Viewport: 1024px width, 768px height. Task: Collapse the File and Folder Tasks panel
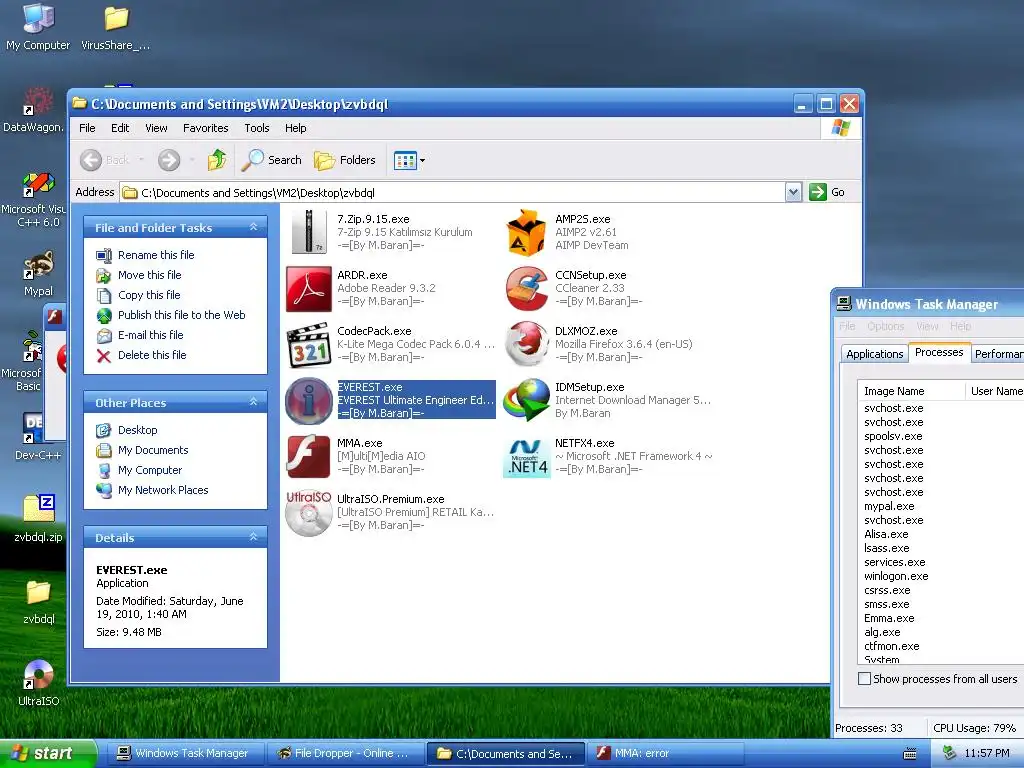click(253, 227)
